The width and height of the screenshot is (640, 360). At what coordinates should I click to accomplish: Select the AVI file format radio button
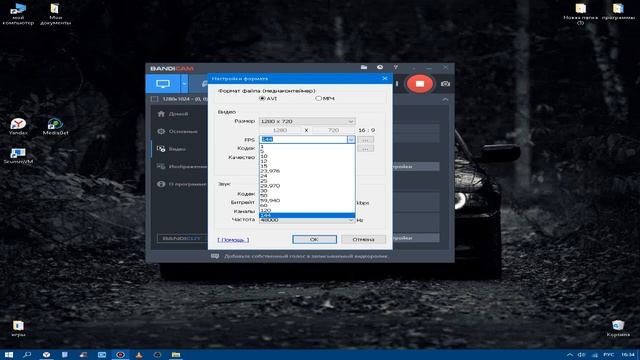point(262,98)
